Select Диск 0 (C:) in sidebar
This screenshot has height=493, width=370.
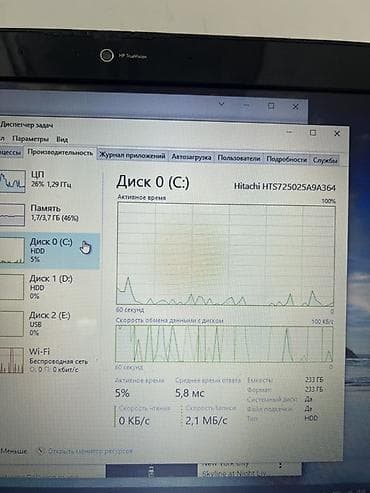click(x=50, y=251)
